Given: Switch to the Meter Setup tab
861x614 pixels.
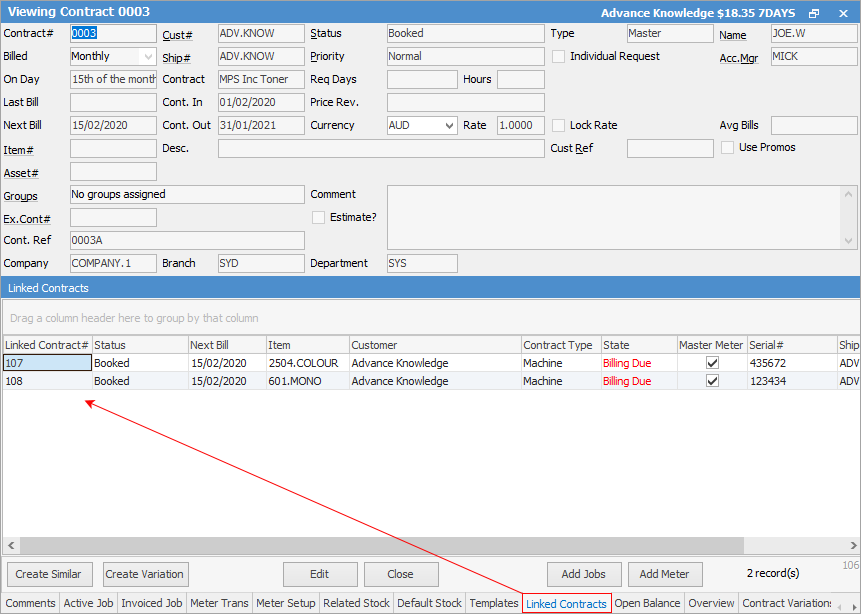Looking at the screenshot, I should (x=286, y=603).
